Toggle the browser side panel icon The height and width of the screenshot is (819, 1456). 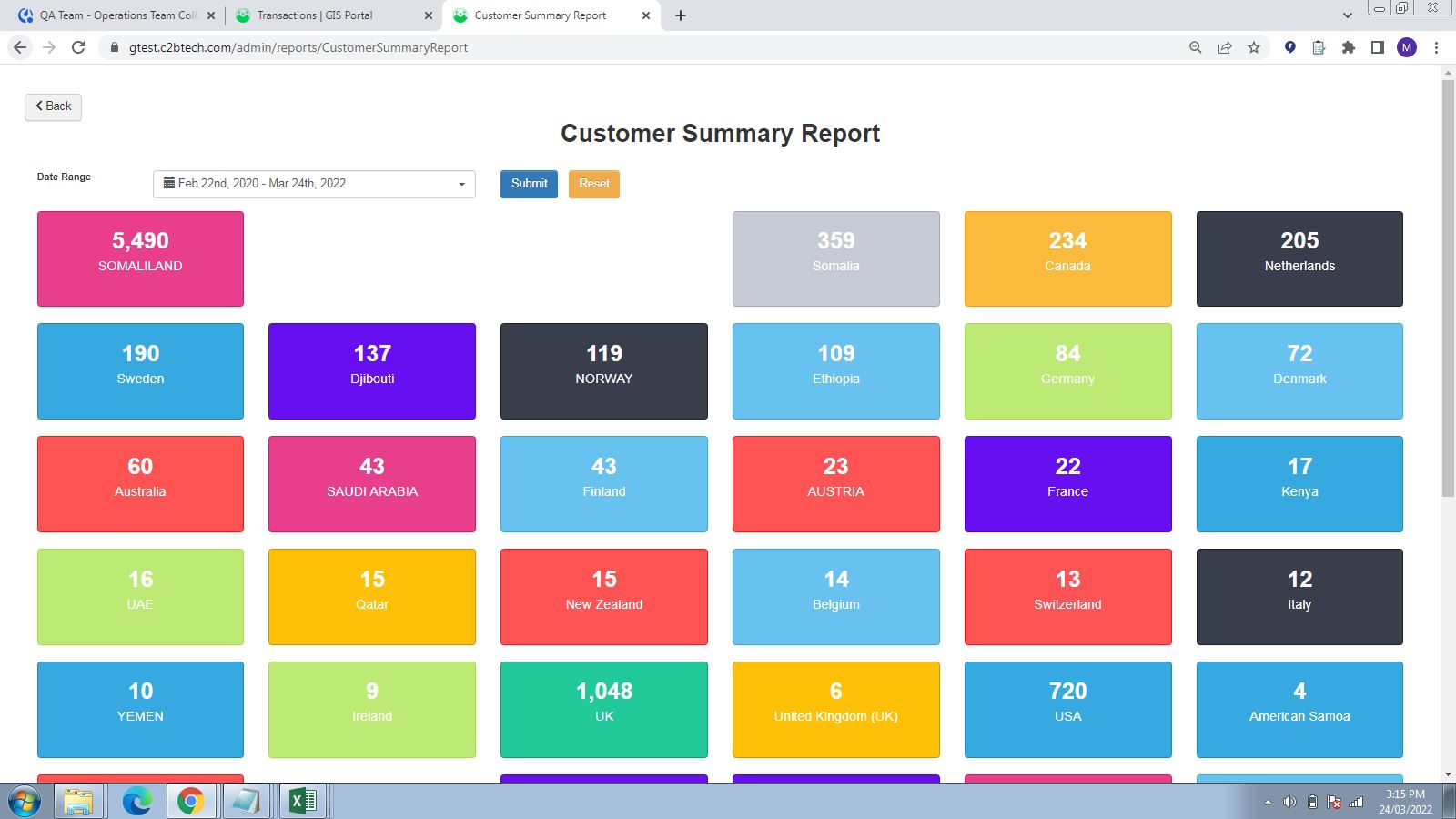(1377, 47)
